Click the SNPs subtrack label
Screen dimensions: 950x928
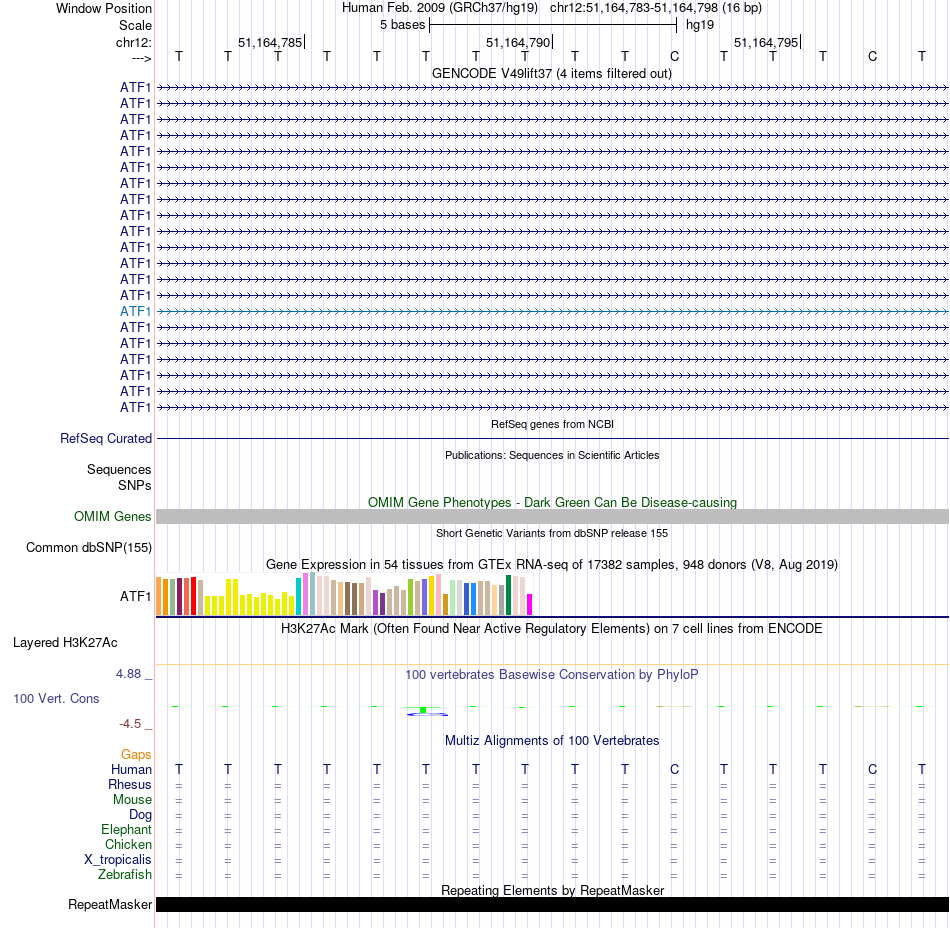coord(135,485)
